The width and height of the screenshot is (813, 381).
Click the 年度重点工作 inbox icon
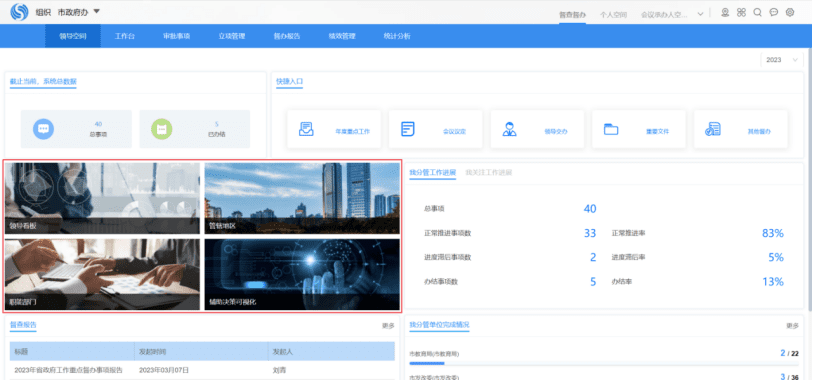tap(306, 129)
